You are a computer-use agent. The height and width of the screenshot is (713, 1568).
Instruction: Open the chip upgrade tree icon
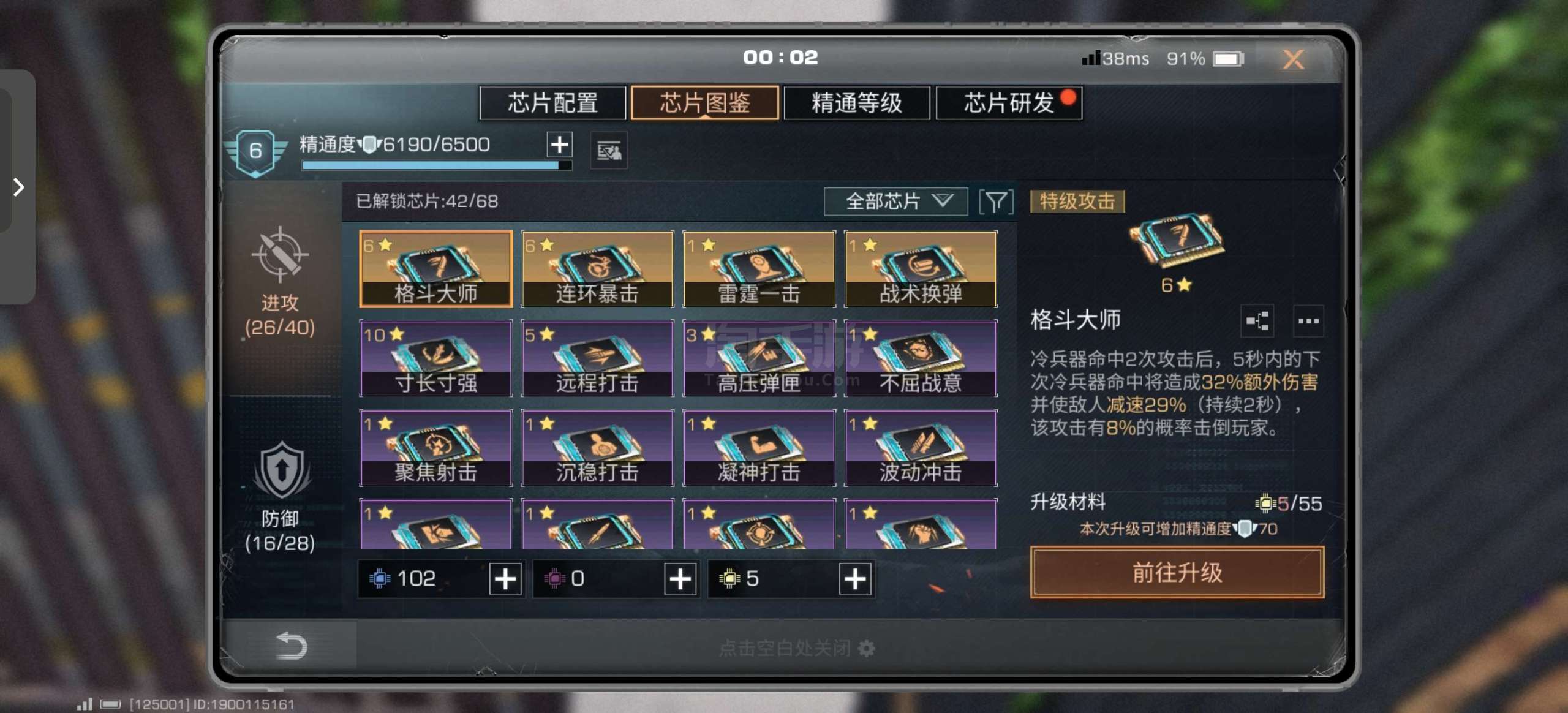1257,321
